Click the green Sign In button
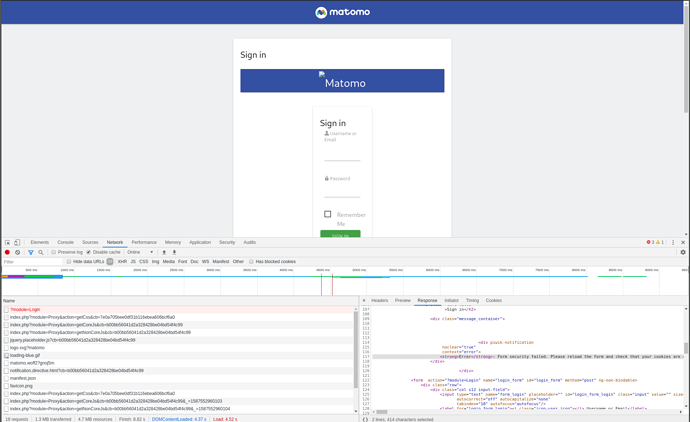690x422 pixels. [340, 234]
